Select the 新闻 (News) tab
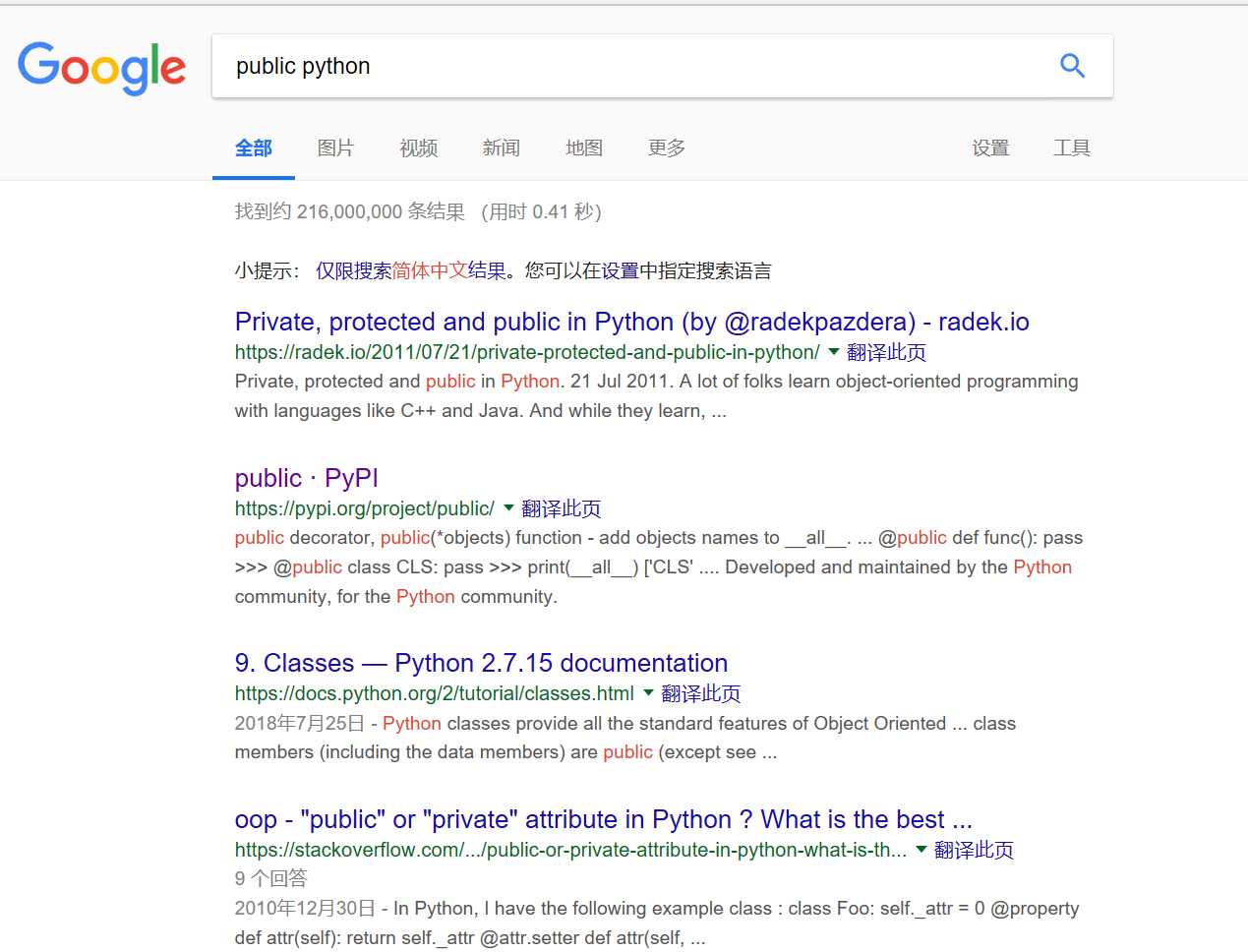This screenshot has width=1248, height=952. 501,149
